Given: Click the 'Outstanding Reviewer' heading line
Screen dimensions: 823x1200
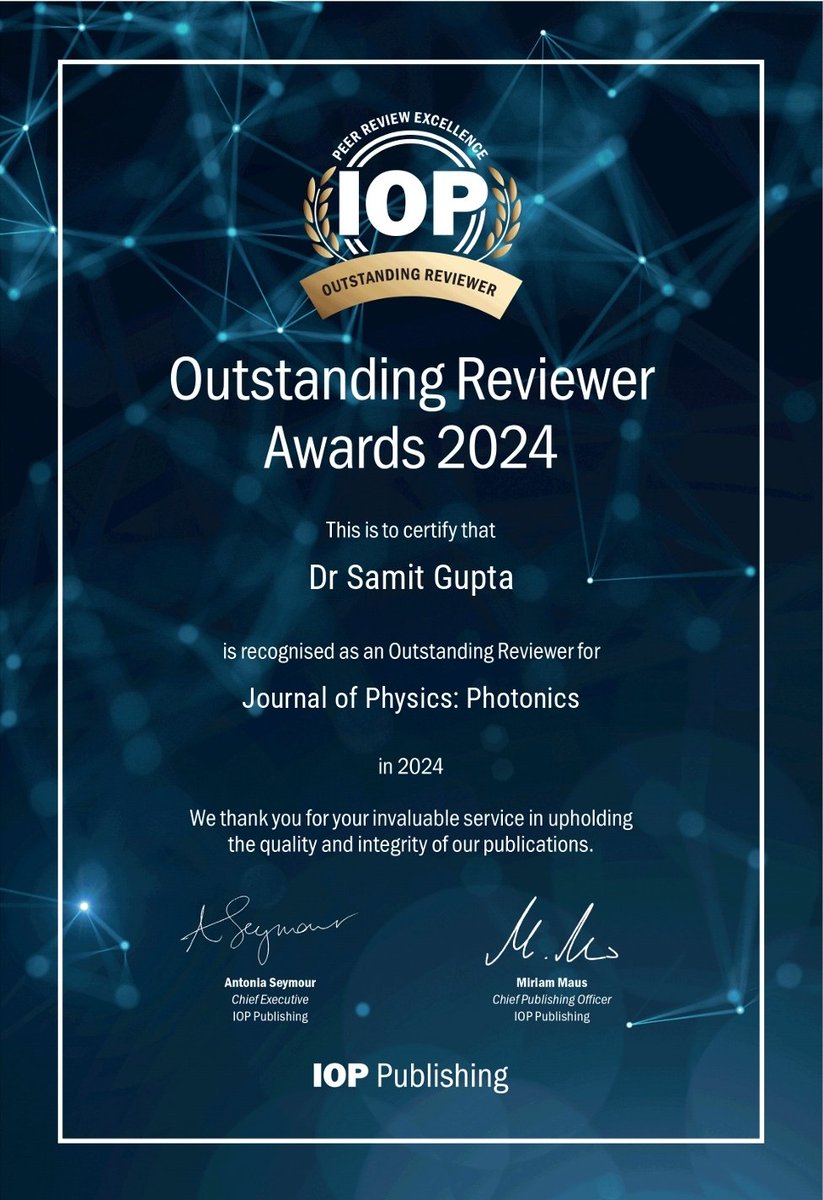Looking at the screenshot, I should (x=411, y=383).
